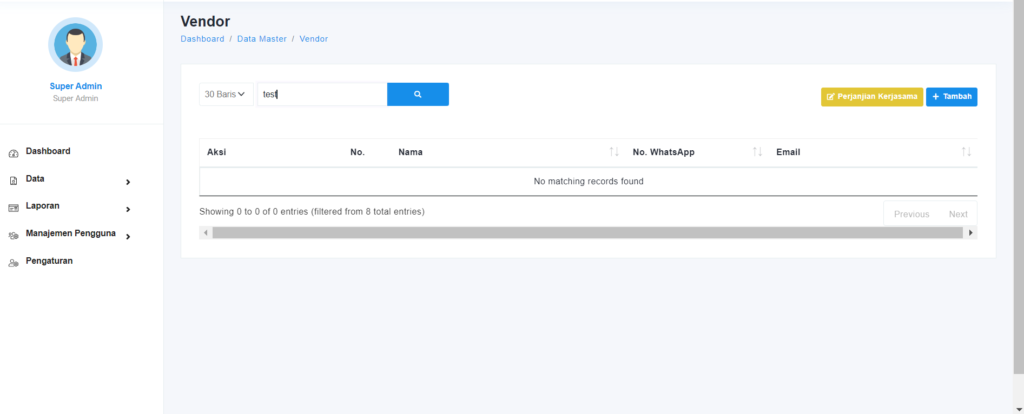Image resolution: width=1024 pixels, height=414 pixels.
Task: Click the Showing 0 to 0 entries text
Action: click(312, 212)
